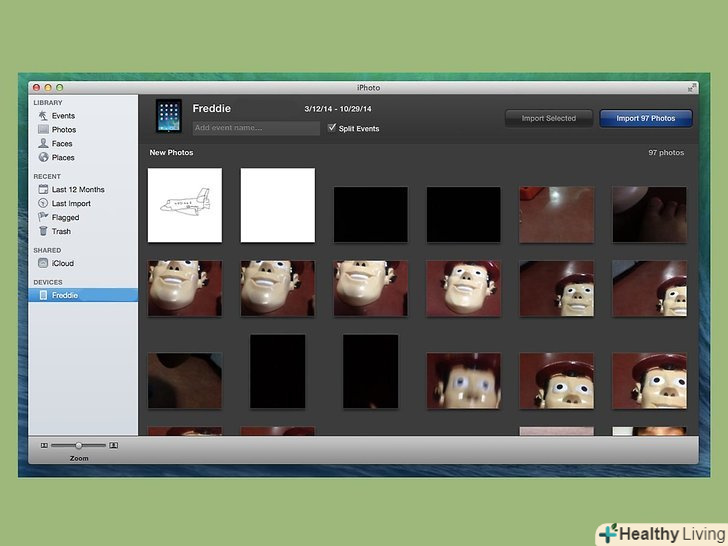Click the iPhoto window title
The image size is (728, 546).
coord(369,87)
